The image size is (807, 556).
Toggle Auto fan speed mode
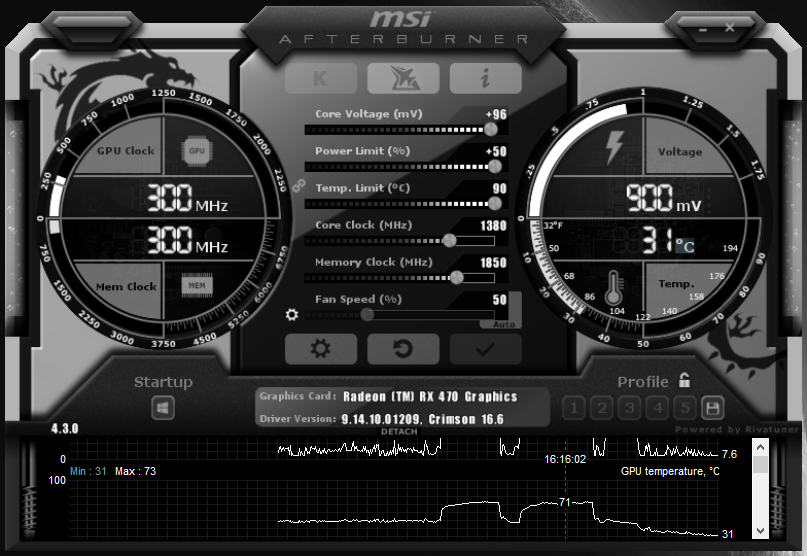504,324
